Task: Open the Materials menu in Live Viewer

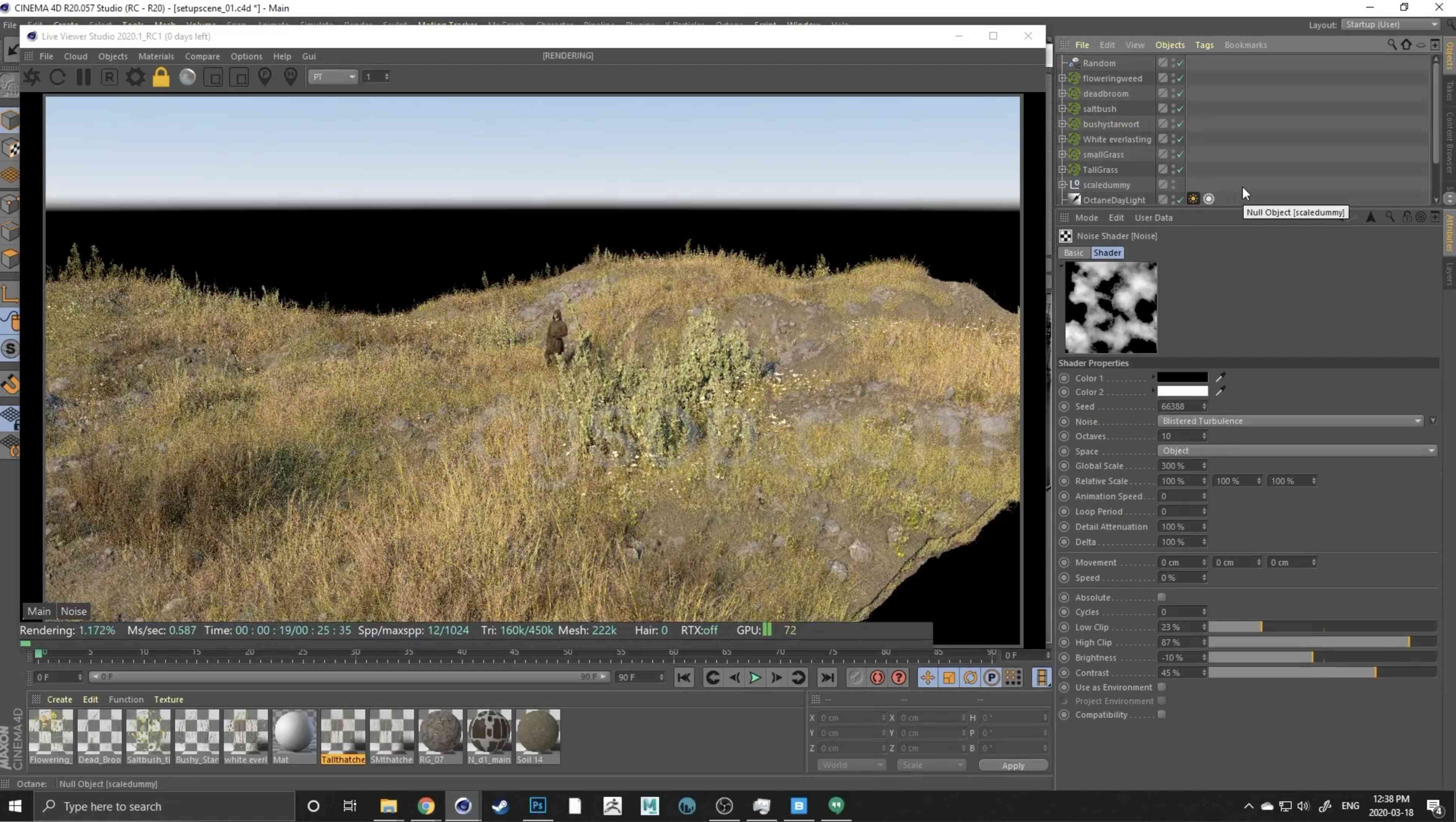Action: coord(156,56)
